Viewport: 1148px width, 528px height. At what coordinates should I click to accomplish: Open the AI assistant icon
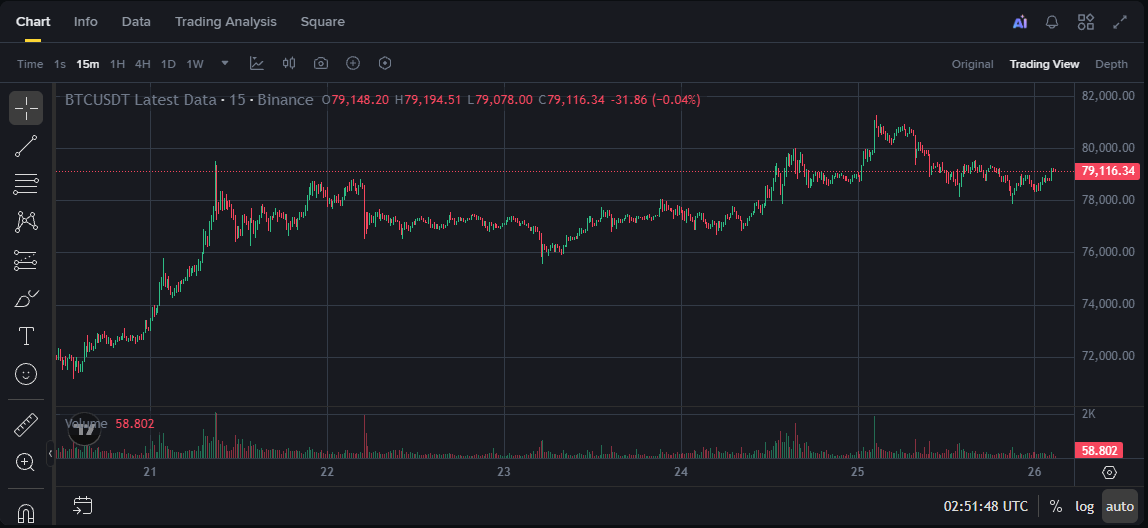1020,22
